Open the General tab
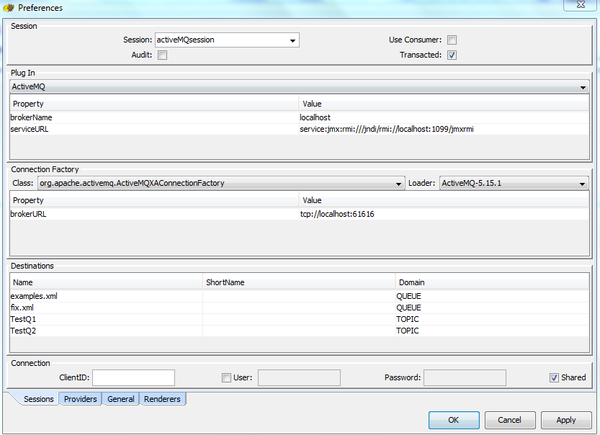The height and width of the screenshot is (435, 600). (x=121, y=399)
